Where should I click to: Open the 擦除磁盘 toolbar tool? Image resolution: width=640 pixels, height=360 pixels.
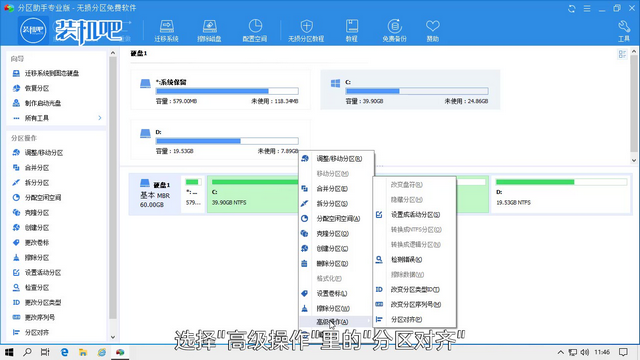tap(209, 31)
